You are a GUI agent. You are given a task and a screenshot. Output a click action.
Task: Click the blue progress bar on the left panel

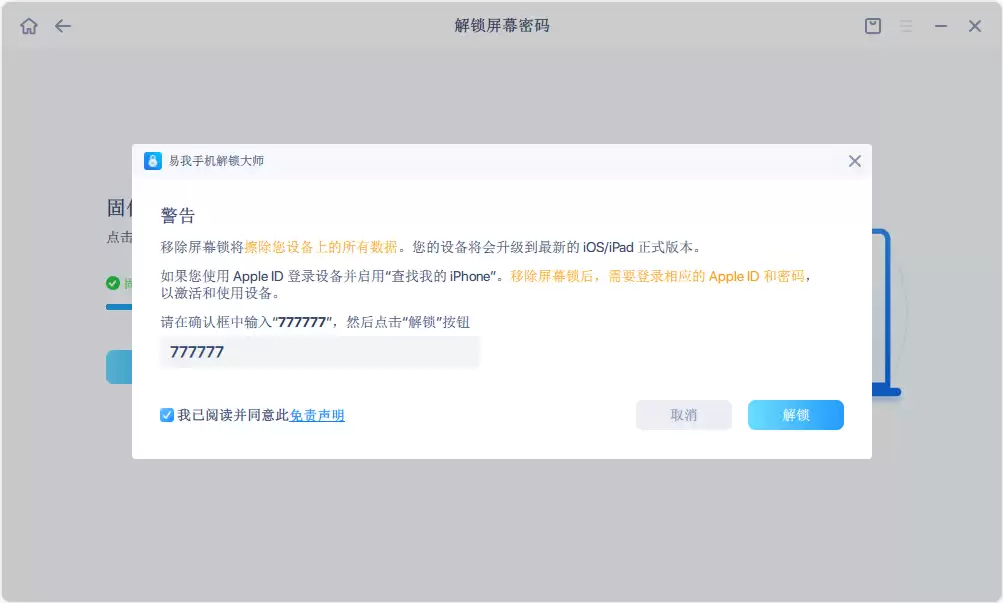117,306
